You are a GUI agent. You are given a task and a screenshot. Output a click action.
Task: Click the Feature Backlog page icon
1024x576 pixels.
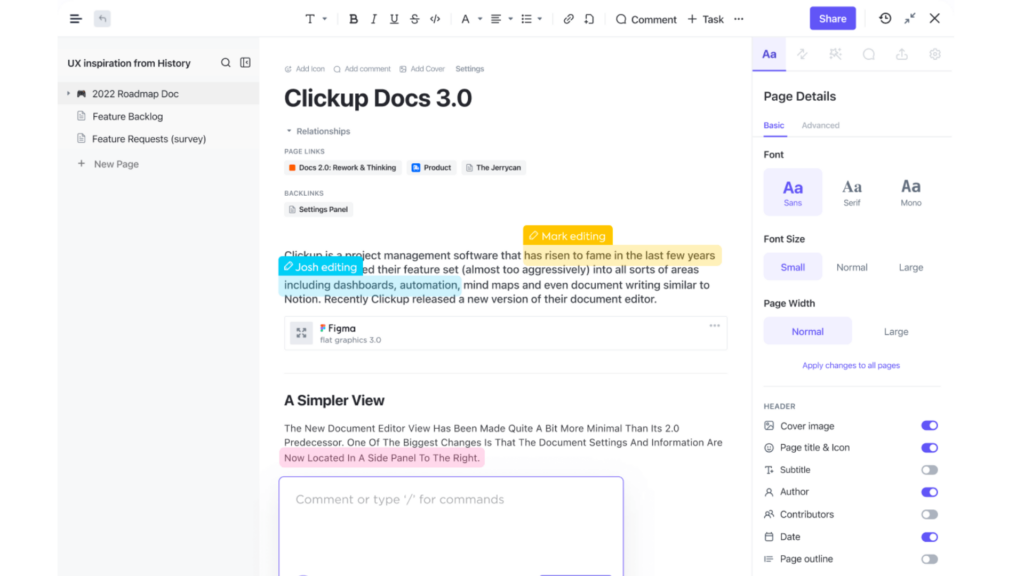pyautogui.click(x=81, y=116)
